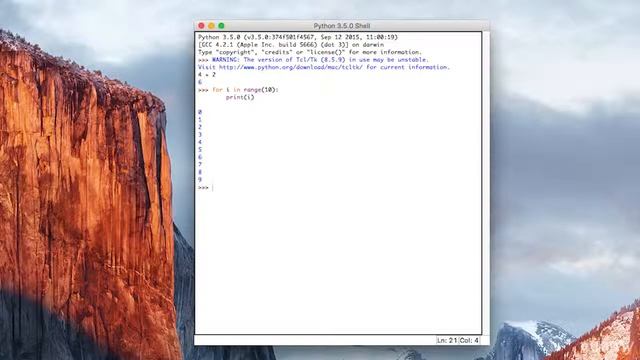Click the loop output 3

point(200,134)
